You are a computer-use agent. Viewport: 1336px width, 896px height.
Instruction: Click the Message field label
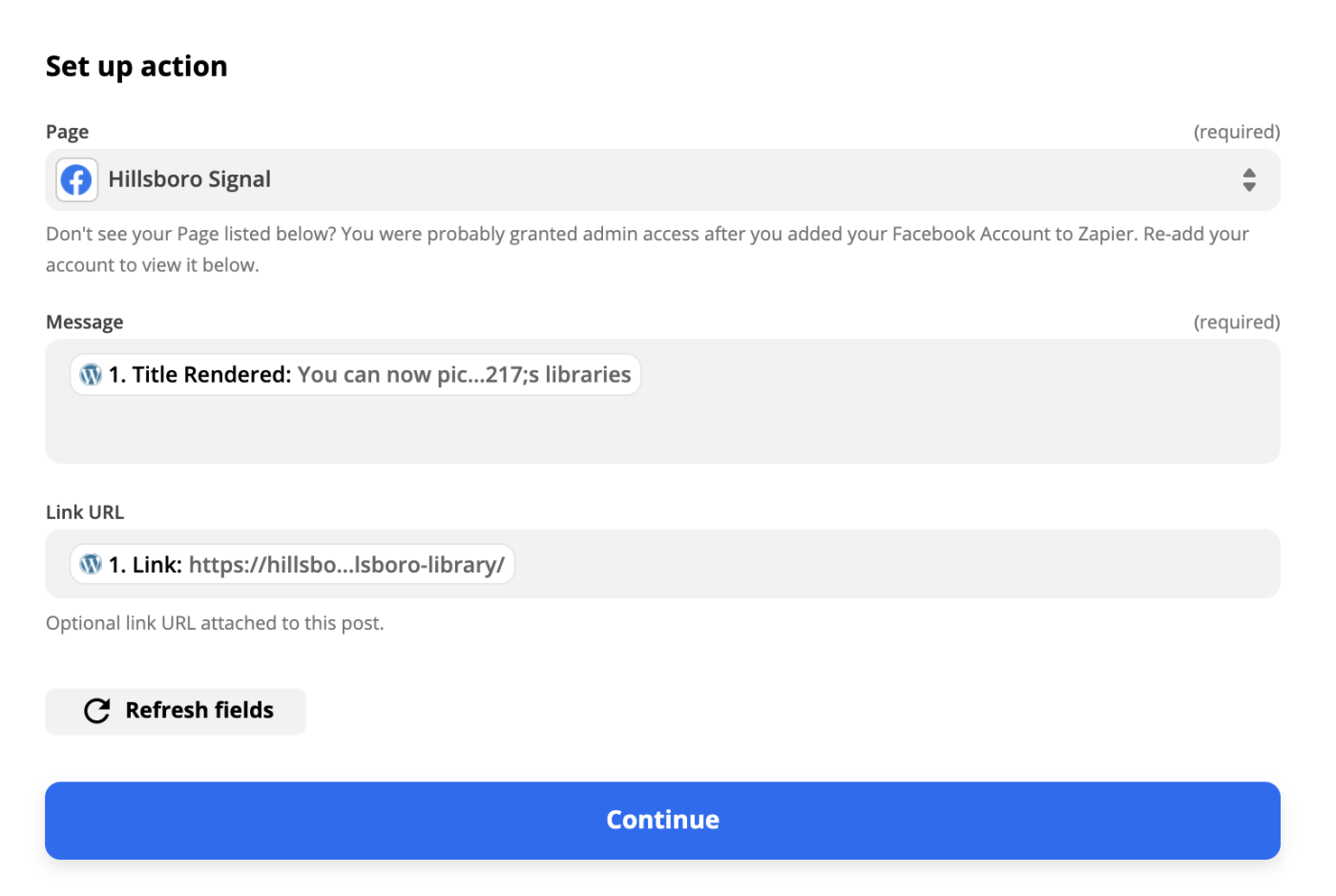(84, 323)
